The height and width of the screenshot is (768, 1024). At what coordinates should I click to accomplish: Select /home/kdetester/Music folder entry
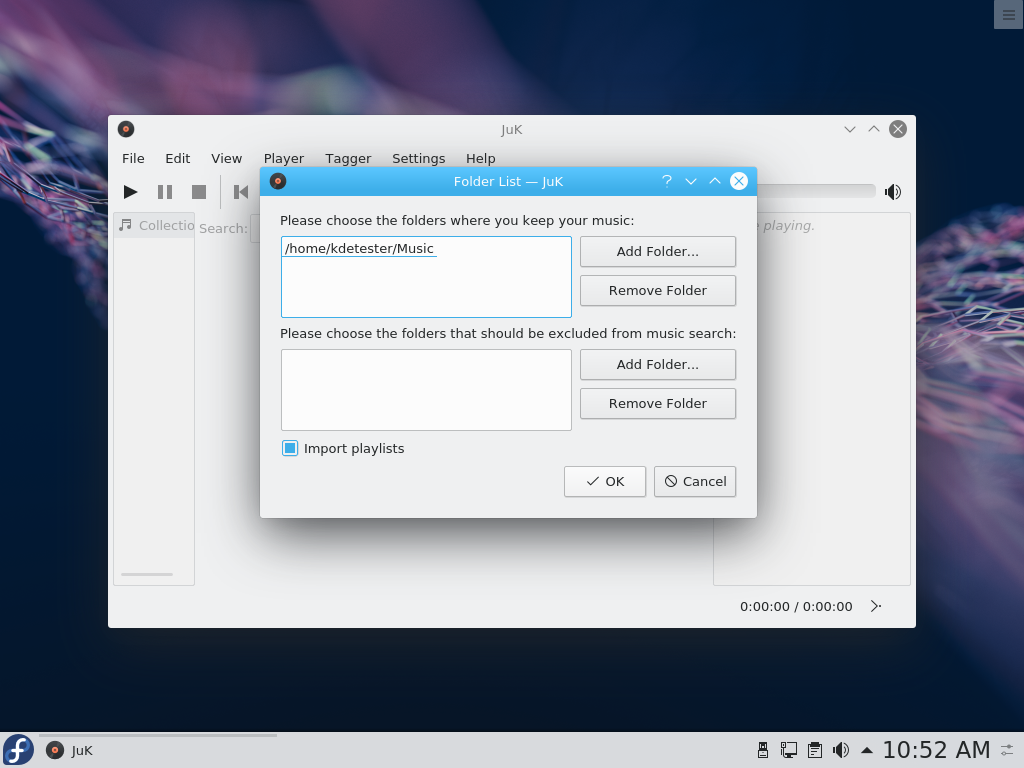click(359, 248)
